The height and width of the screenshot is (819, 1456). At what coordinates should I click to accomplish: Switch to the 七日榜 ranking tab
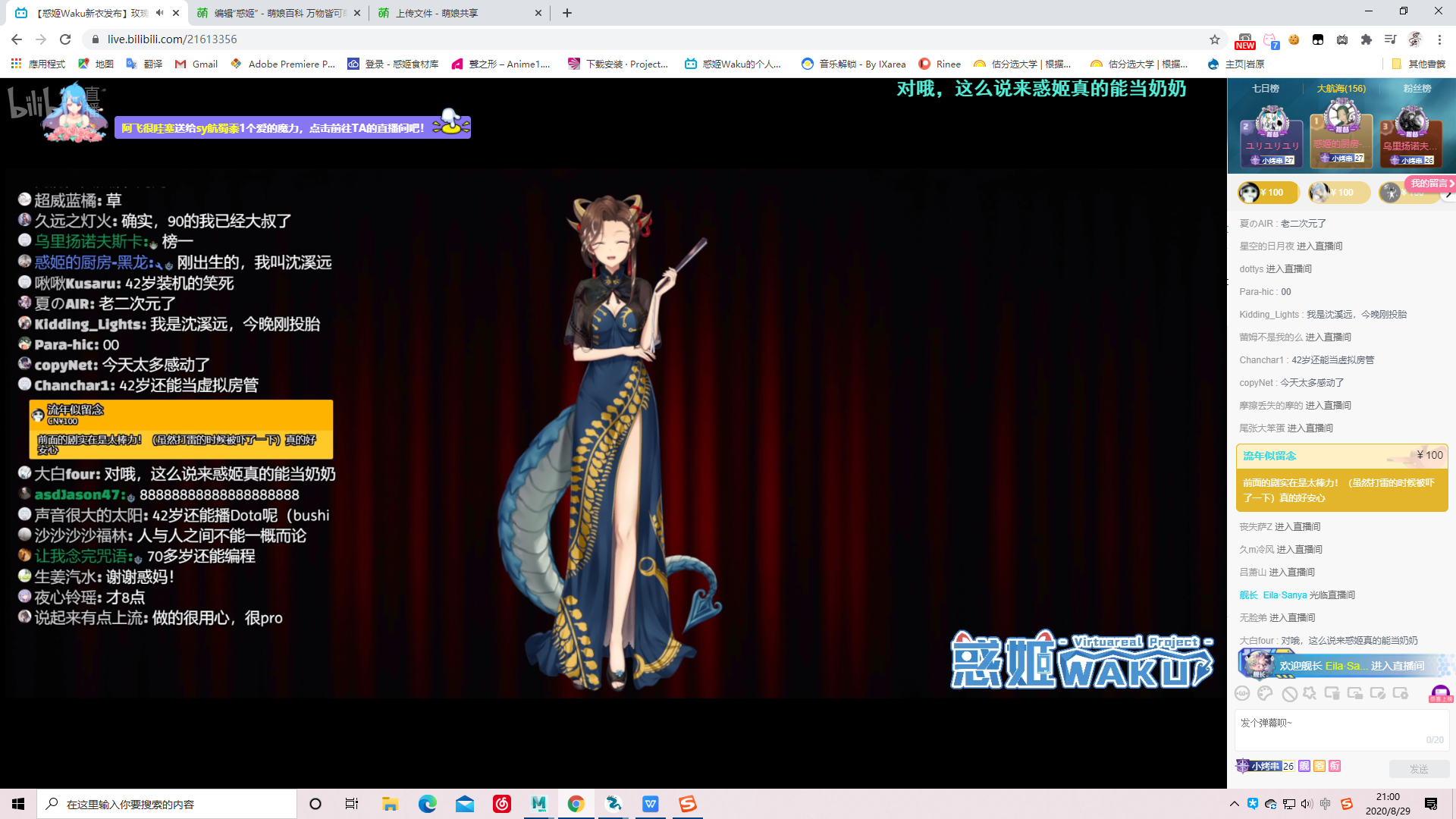[x=1265, y=89]
